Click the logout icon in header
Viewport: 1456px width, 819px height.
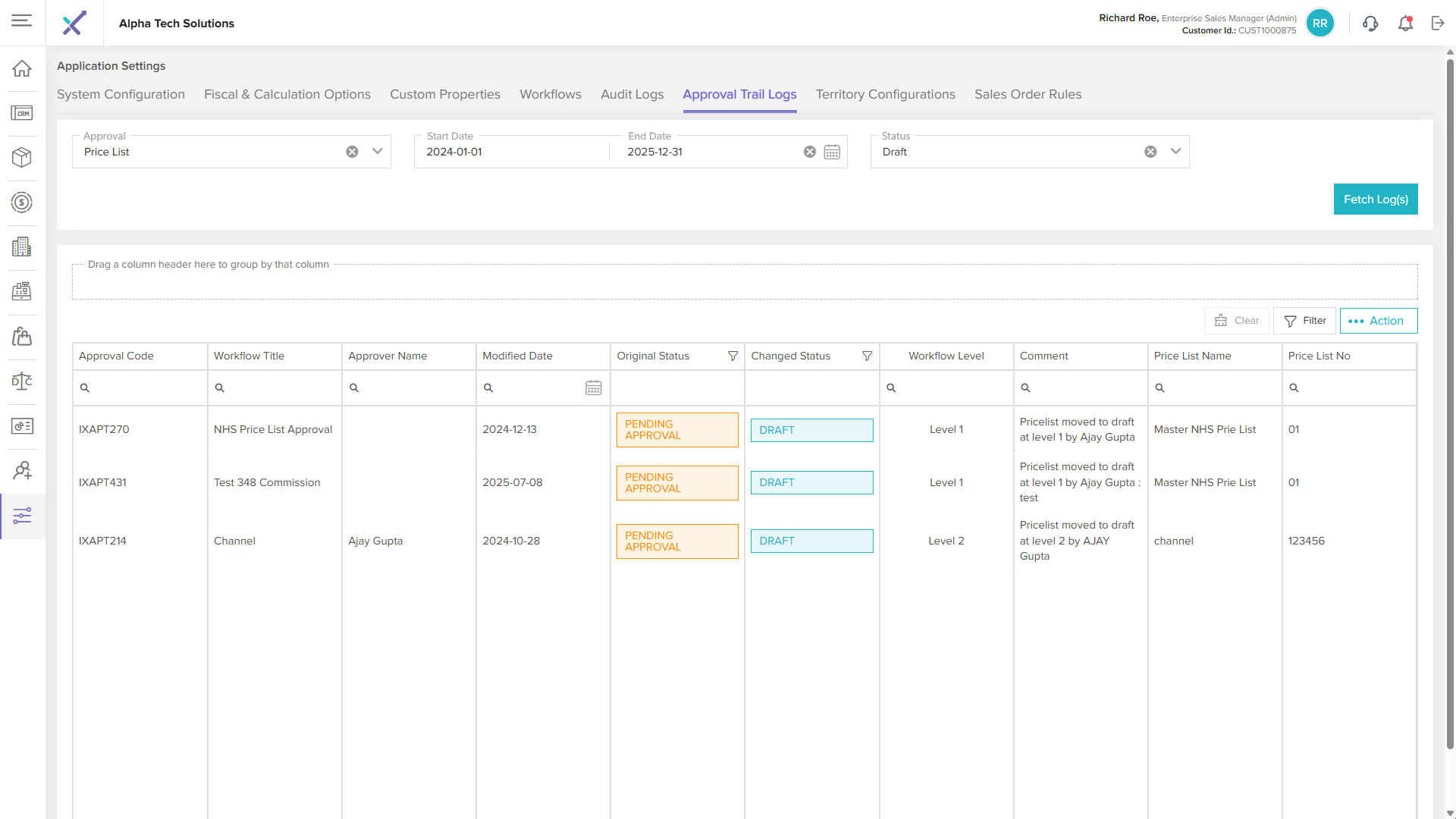click(1438, 24)
